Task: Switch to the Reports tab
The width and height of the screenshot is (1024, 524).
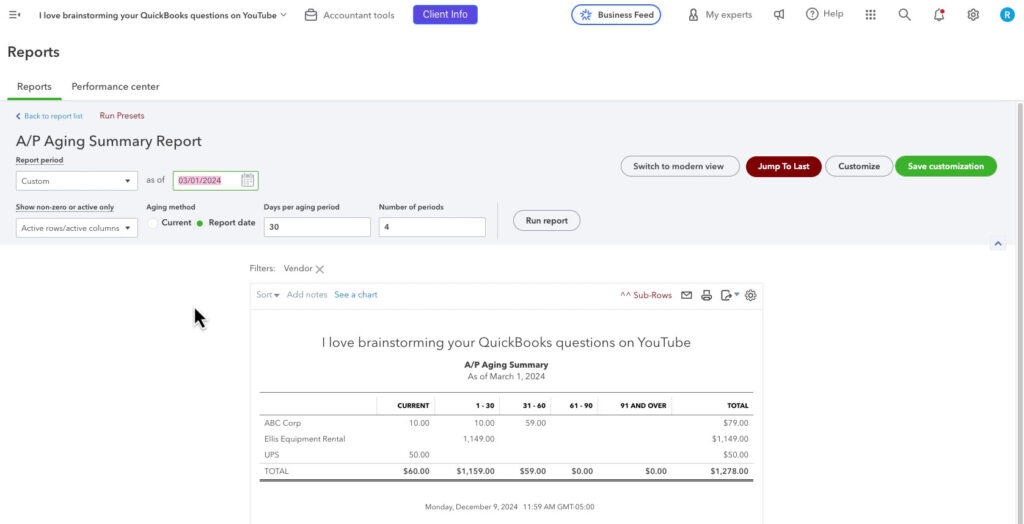Action: pyautogui.click(x=35, y=86)
